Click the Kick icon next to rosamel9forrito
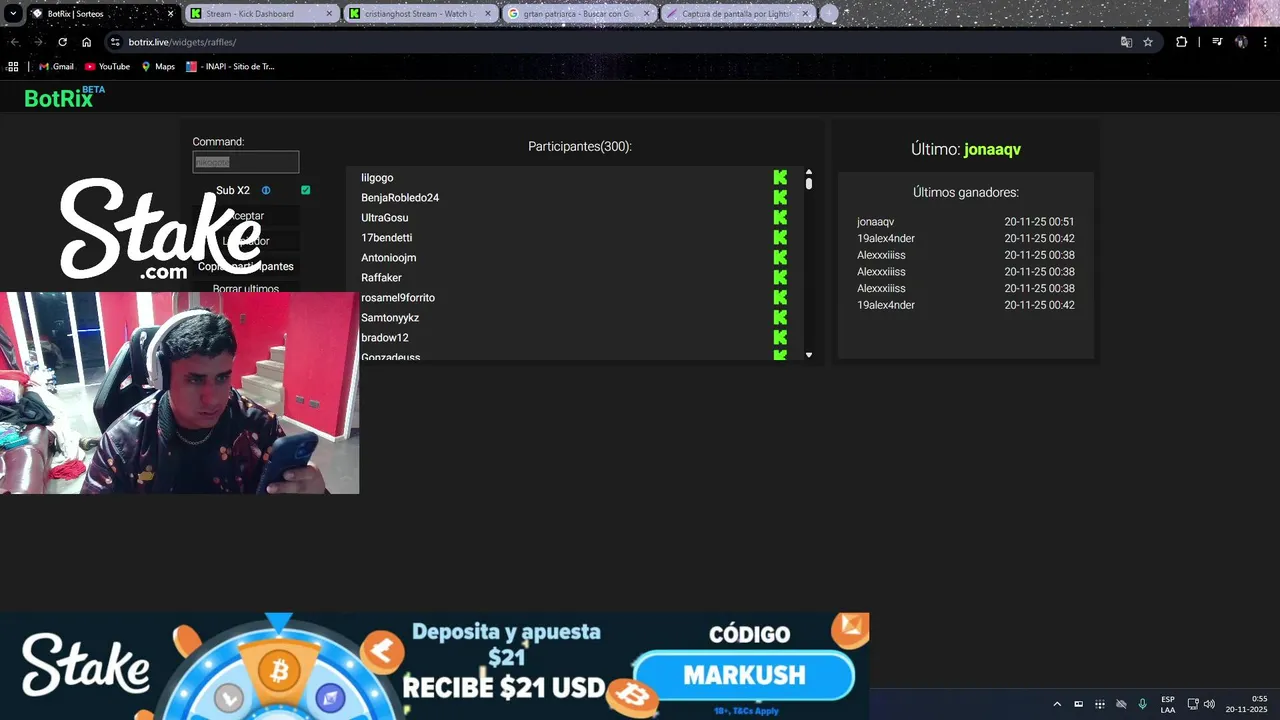 [780, 297]
